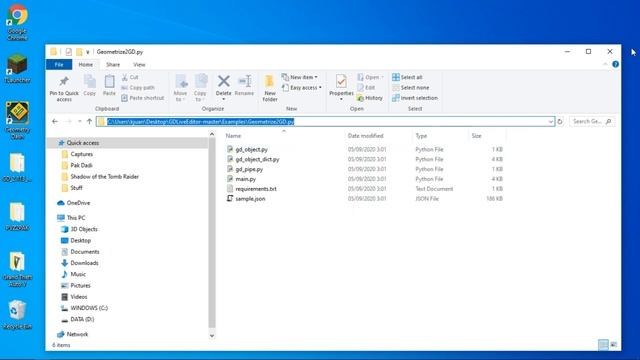The height and width of the screenshot is (360, 640).
Task: Sort by Type column header
Action: (x=421, y=136)
